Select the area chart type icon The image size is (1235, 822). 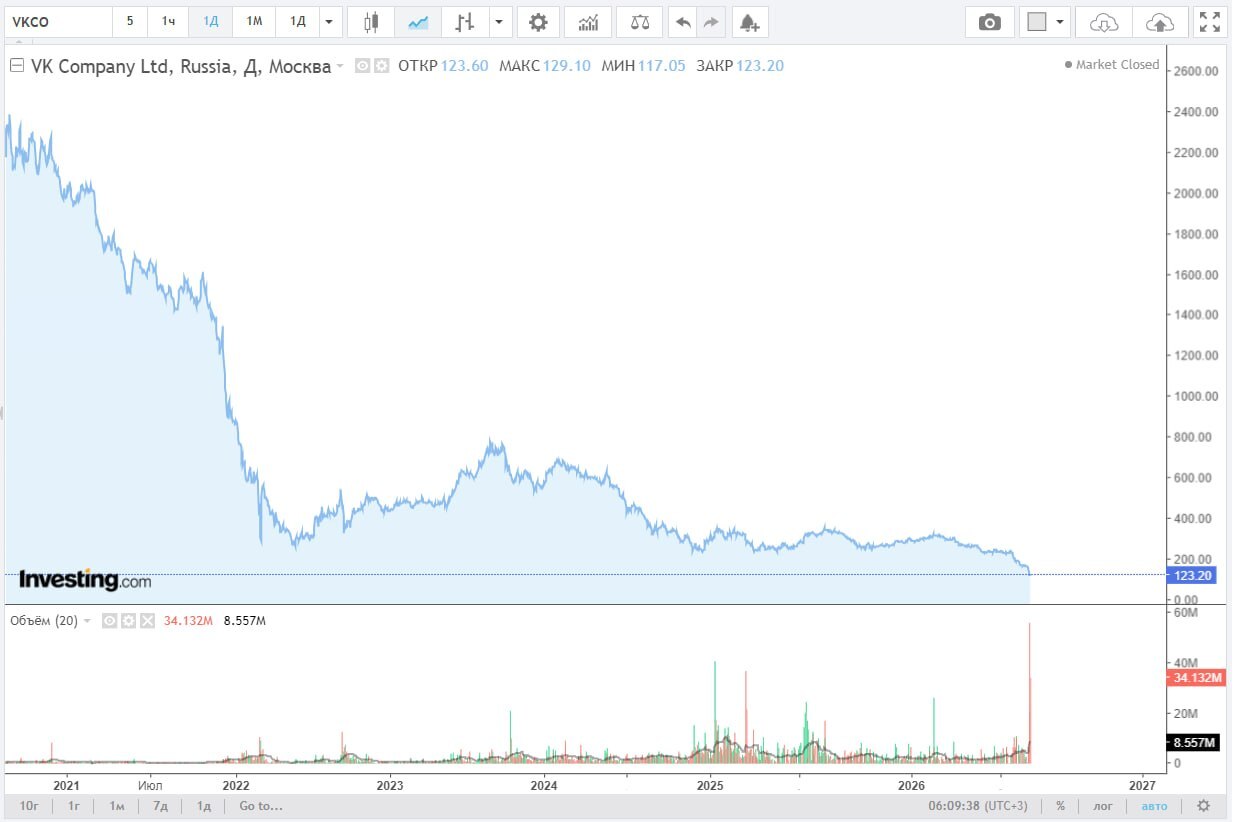[x=419, y=22]
